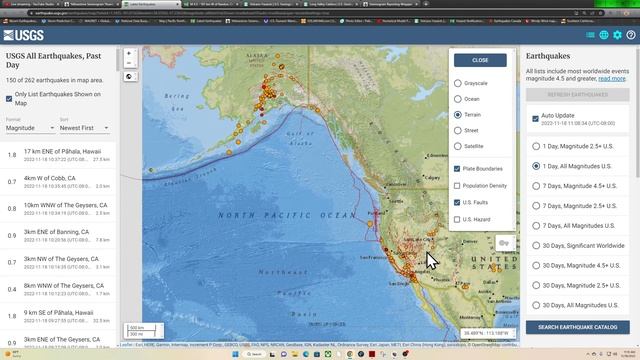
Task: Open the 17 km ENE of Pāhala, Hawaii event
Action: tap(58, 155)
